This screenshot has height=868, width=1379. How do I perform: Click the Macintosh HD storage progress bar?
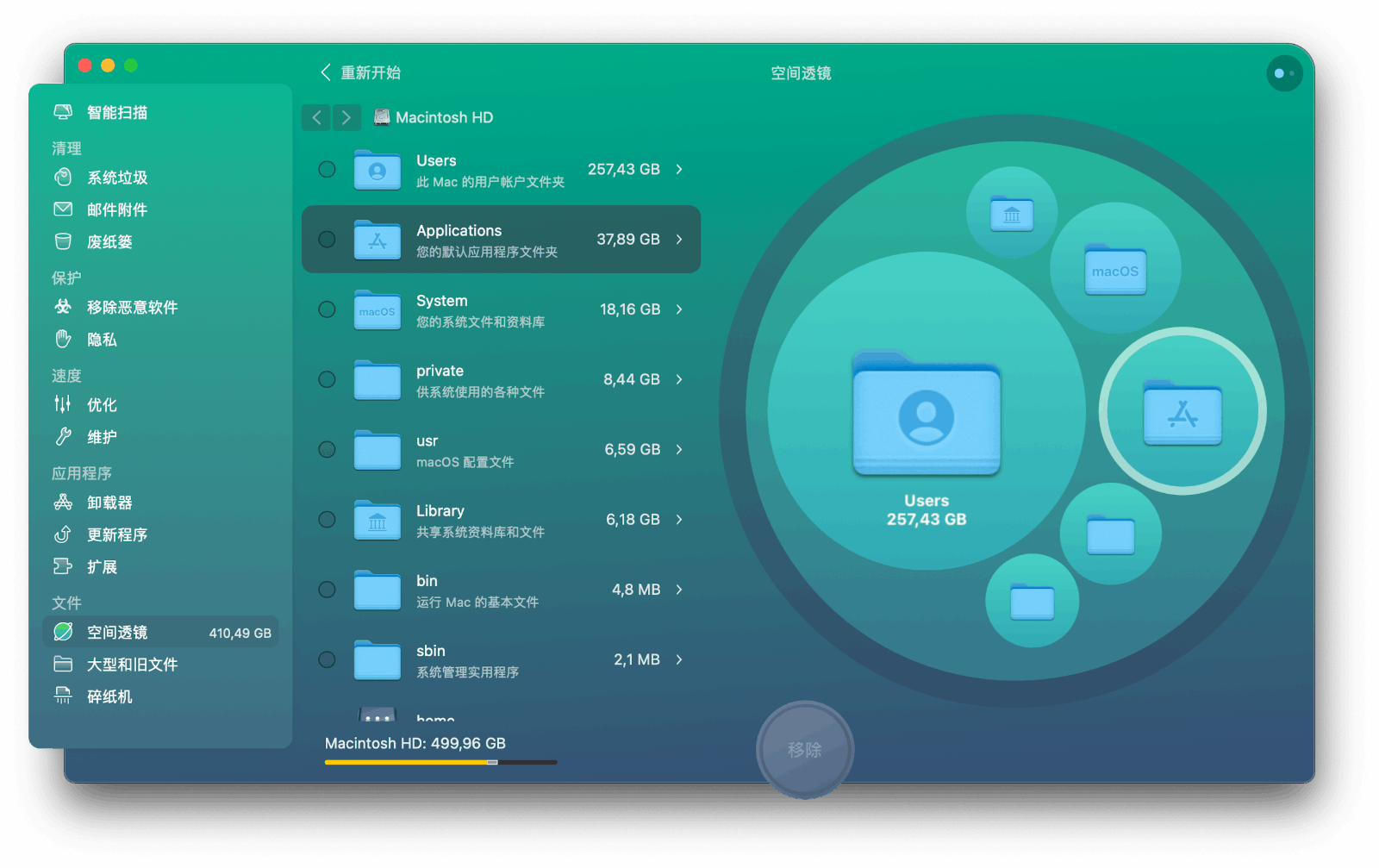pos(440,762)
